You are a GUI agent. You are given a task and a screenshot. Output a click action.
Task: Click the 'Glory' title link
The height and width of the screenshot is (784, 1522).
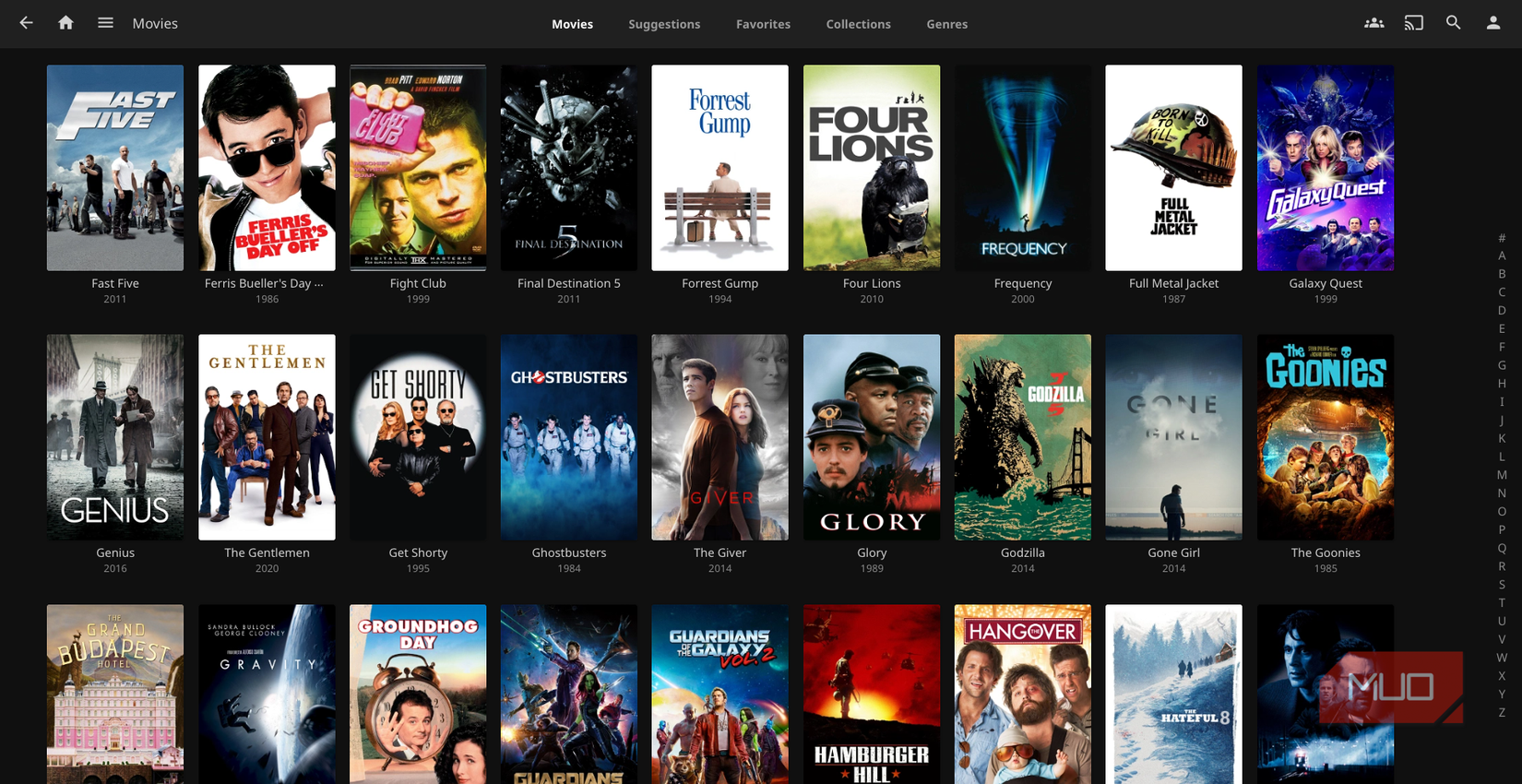[x=872, y=552]
